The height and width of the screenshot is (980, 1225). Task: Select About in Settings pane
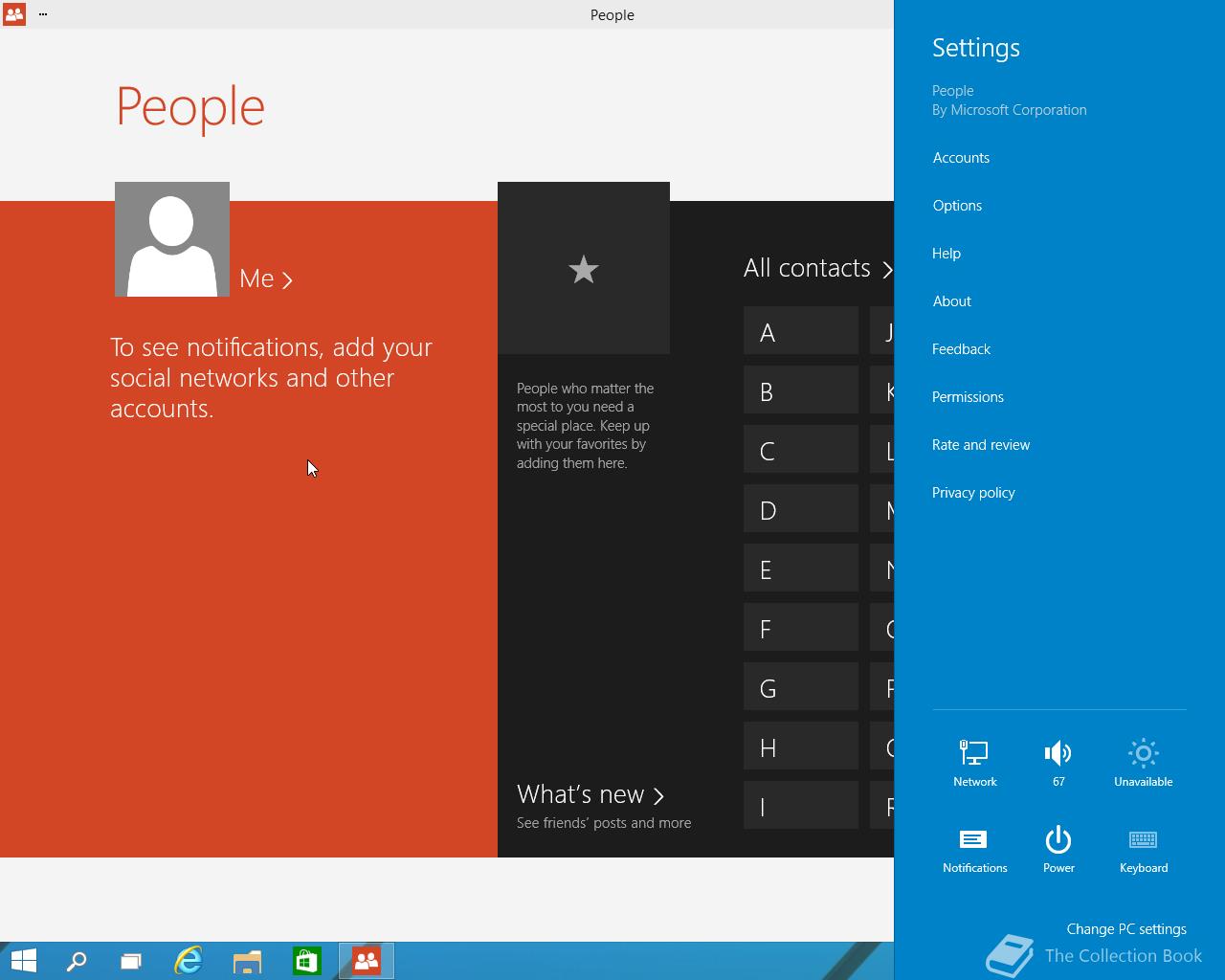pos(952,301)
